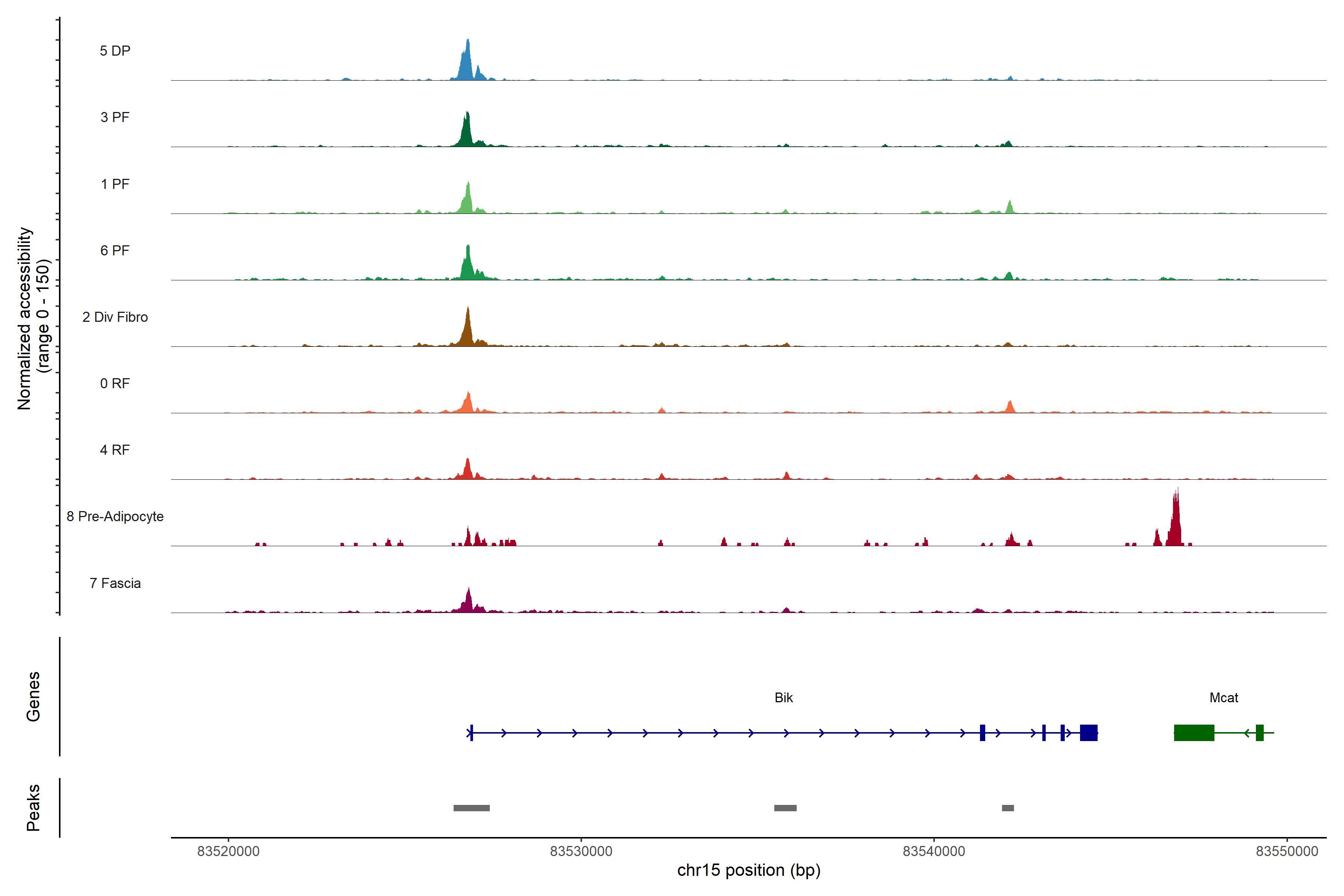Click the large green Mcat exon block
The image size is (1344, 896).
[1194, 732]
